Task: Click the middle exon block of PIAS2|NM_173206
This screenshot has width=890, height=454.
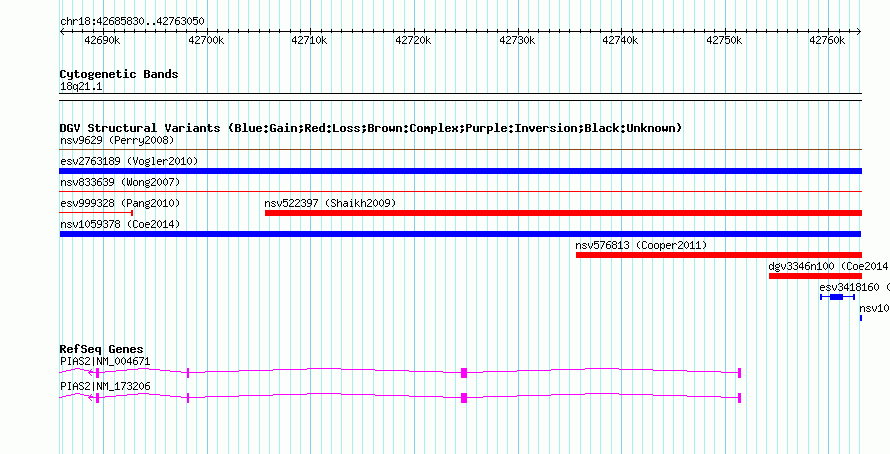Action: click(464, 398)
